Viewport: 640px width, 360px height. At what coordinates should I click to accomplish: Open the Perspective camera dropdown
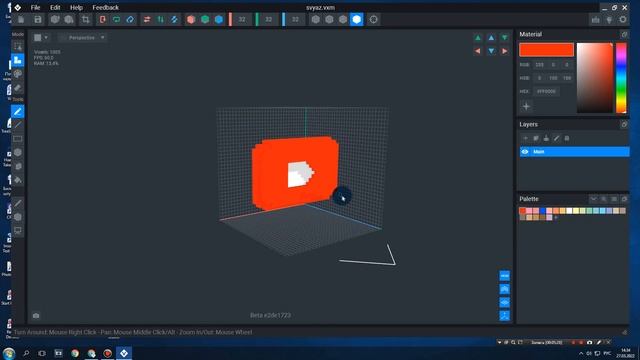[82, 38]
